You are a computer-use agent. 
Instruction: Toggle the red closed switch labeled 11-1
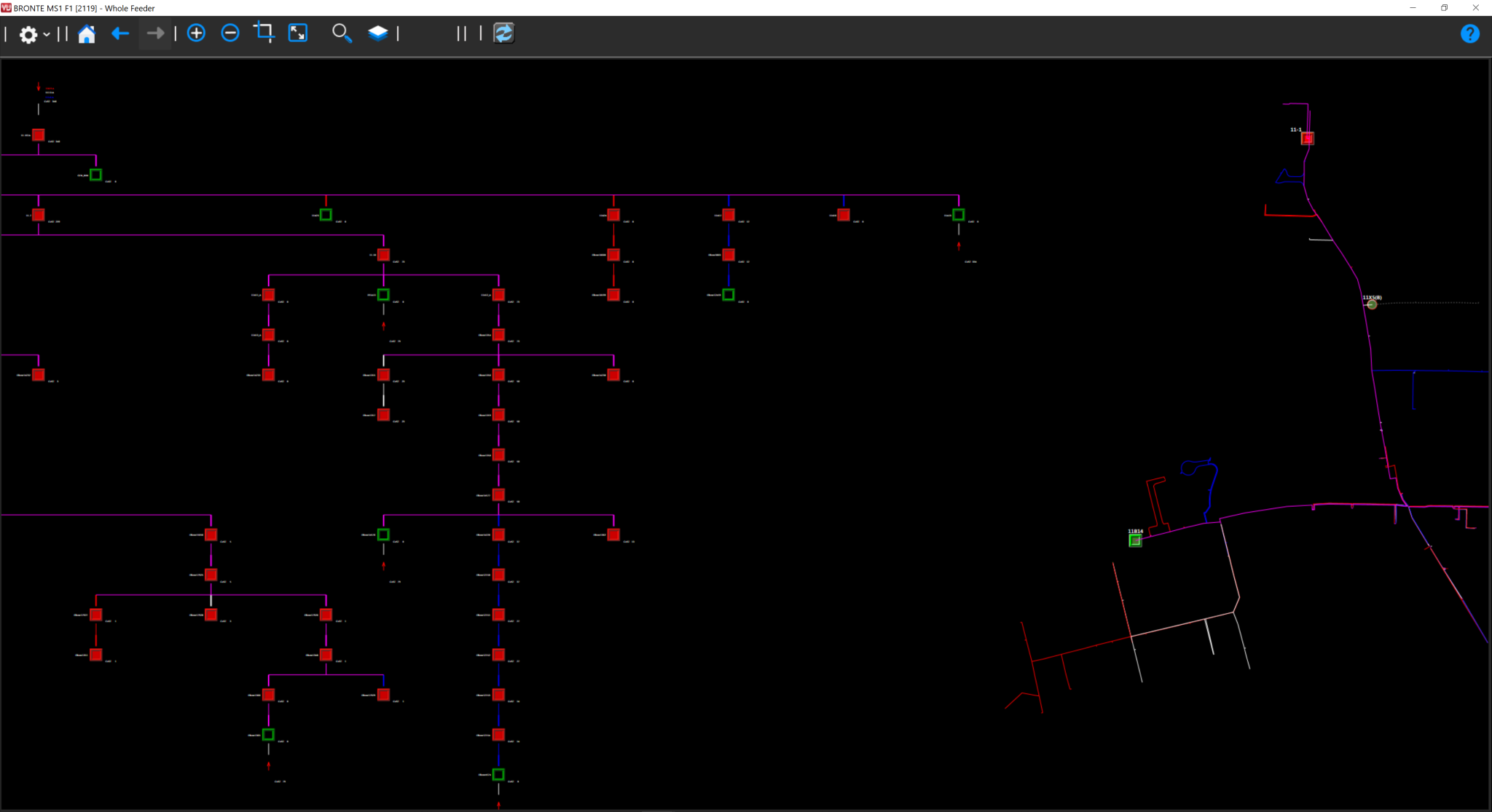(1307, 138)
